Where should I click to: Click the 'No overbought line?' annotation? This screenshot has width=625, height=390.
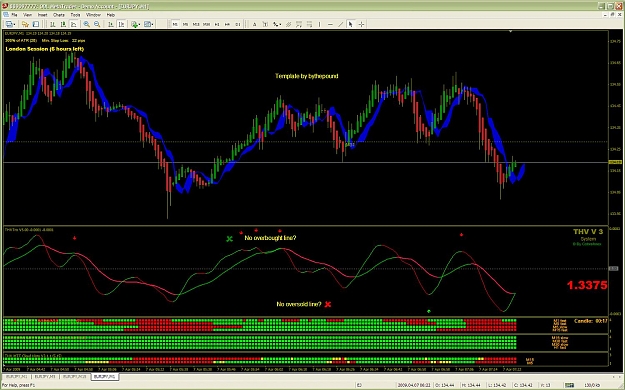point(270,238)
